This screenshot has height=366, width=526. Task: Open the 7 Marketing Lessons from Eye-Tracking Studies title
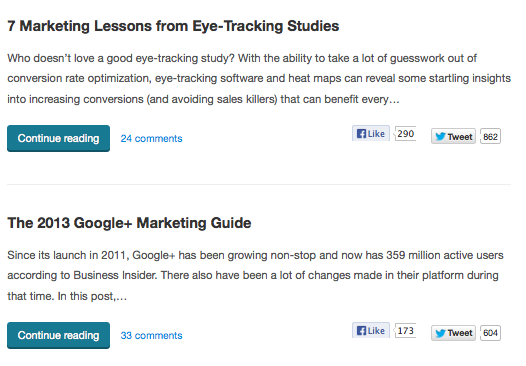tap(173, 26)
